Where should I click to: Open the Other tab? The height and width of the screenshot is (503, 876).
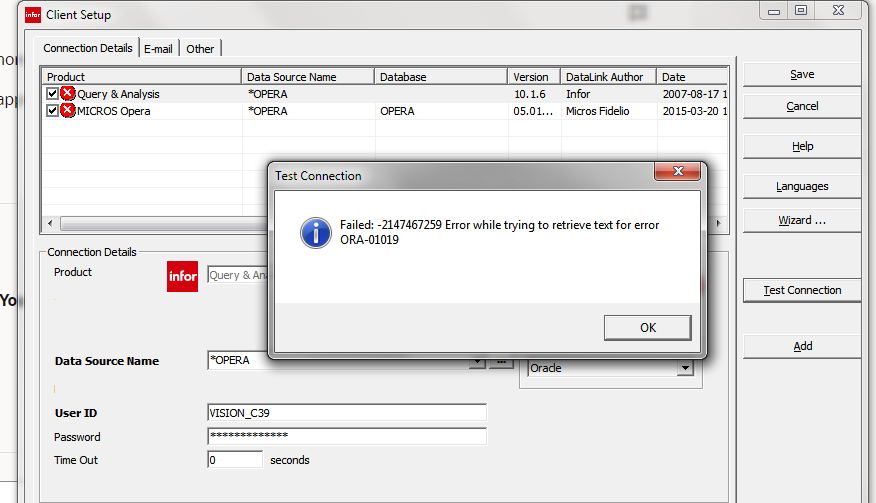(200, 48)
